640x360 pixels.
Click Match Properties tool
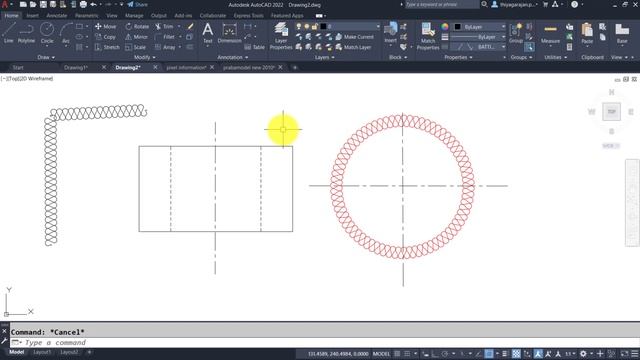(428, 36)
